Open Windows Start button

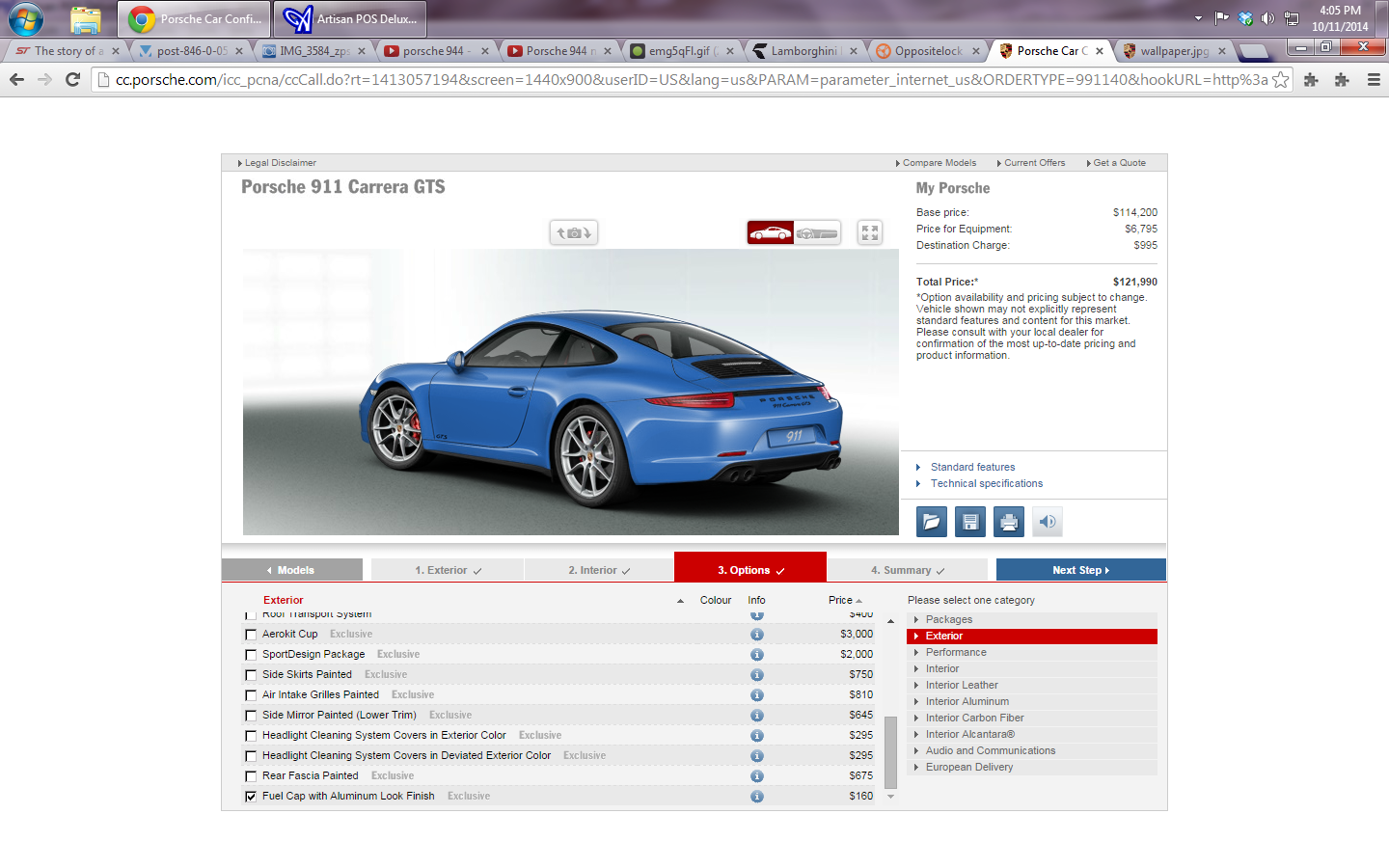point(26,18)
